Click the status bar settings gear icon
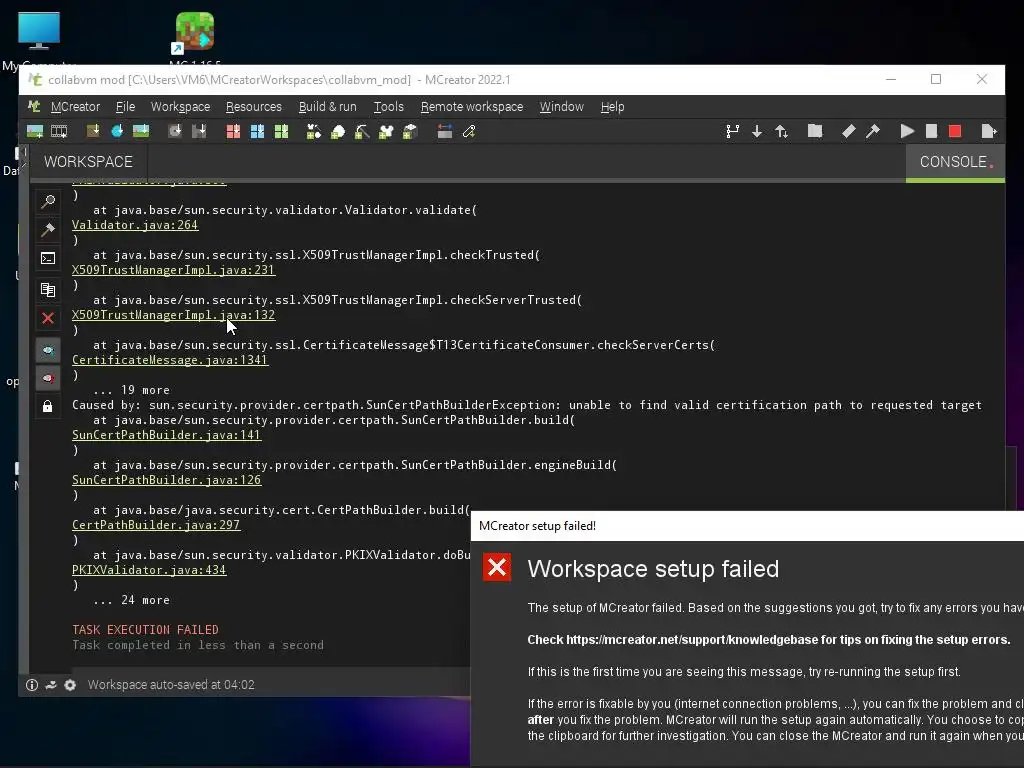Screen dimensions: 1024x768 [x=70, y=685]
